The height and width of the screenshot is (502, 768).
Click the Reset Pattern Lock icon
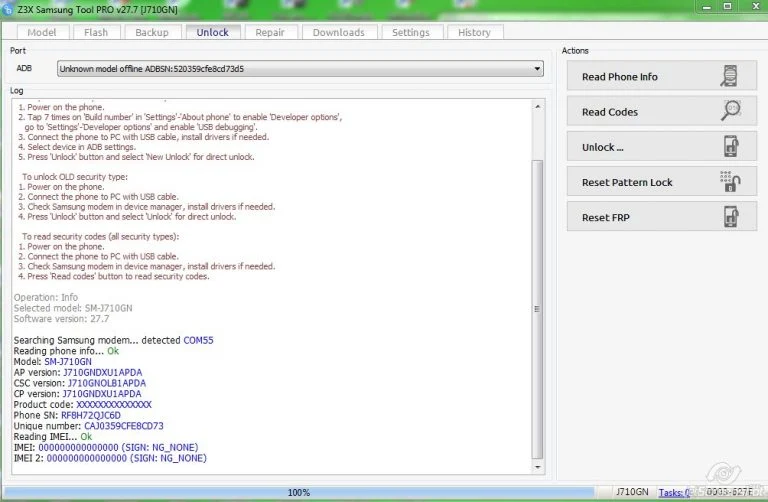730,182
